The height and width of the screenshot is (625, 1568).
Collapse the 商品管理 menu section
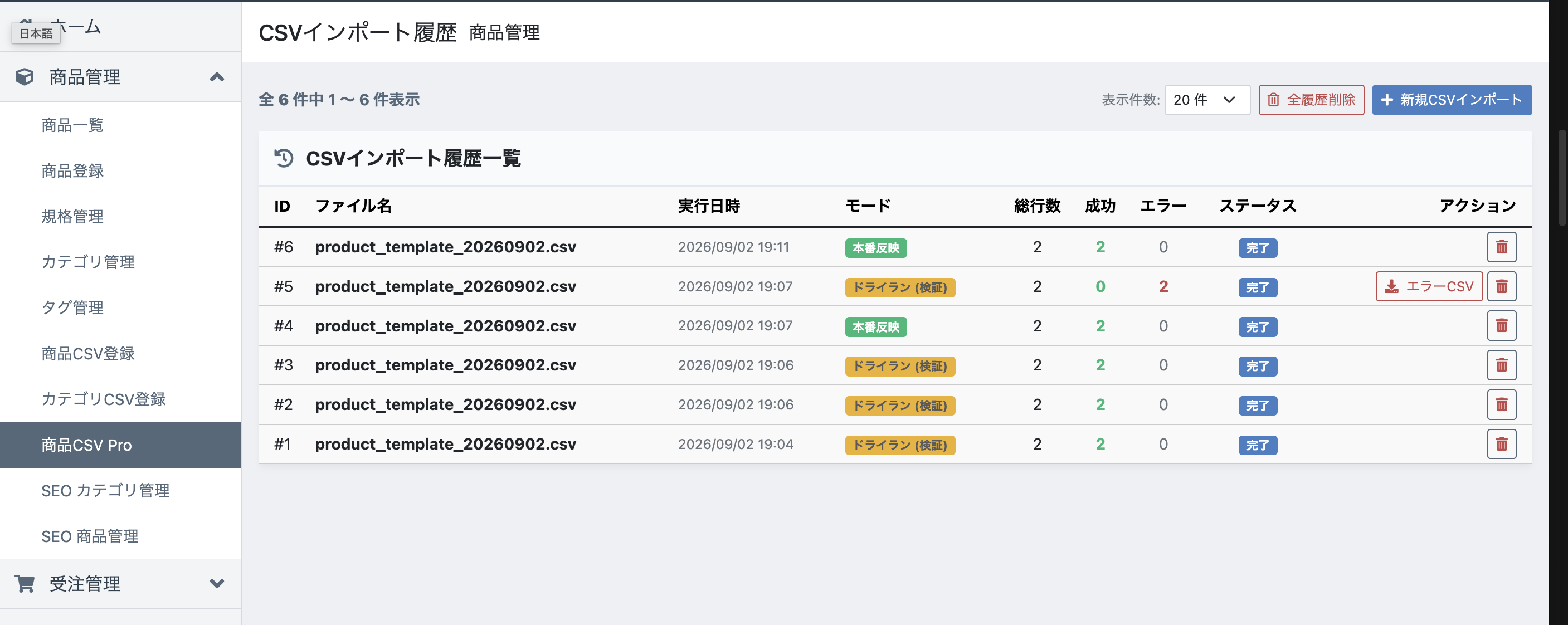217,77
